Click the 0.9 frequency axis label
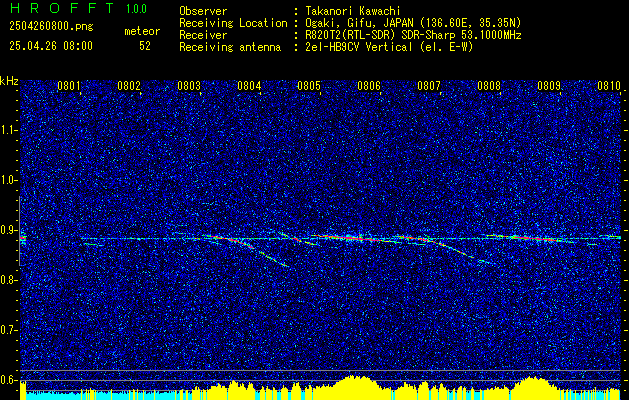 tap(8, 230)
